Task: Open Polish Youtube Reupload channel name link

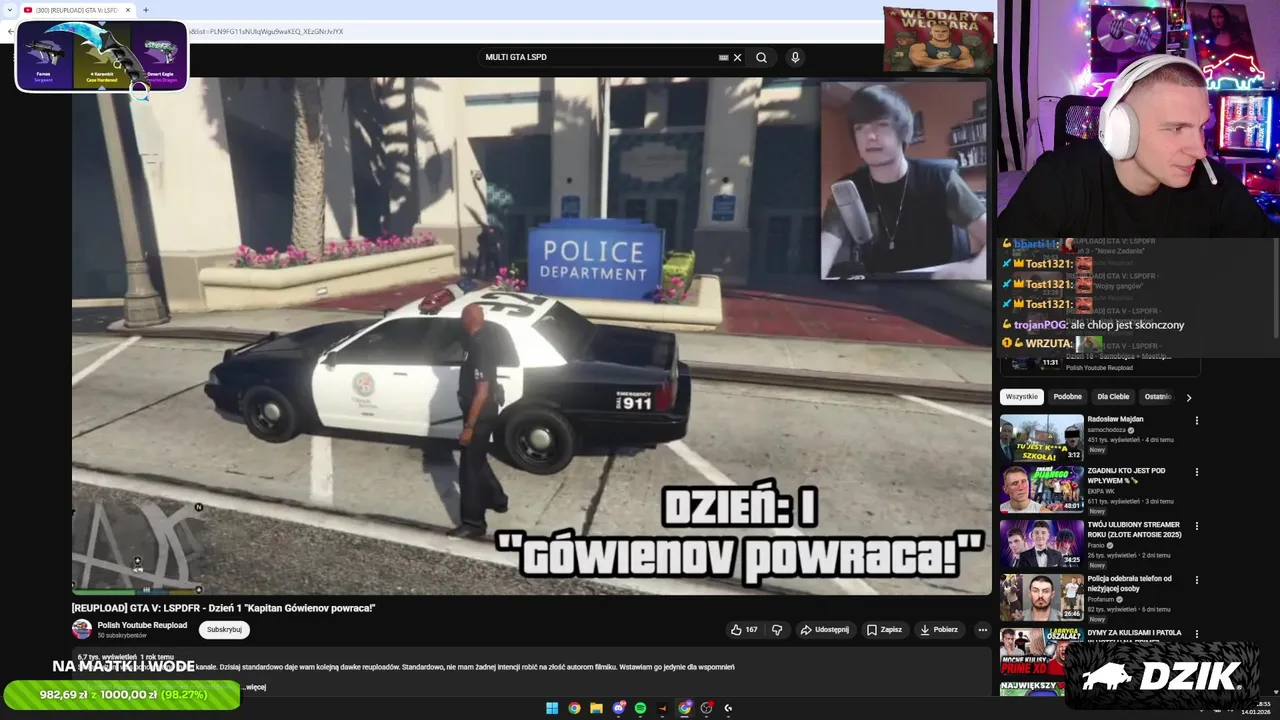Action: click(x=142, y=625)
